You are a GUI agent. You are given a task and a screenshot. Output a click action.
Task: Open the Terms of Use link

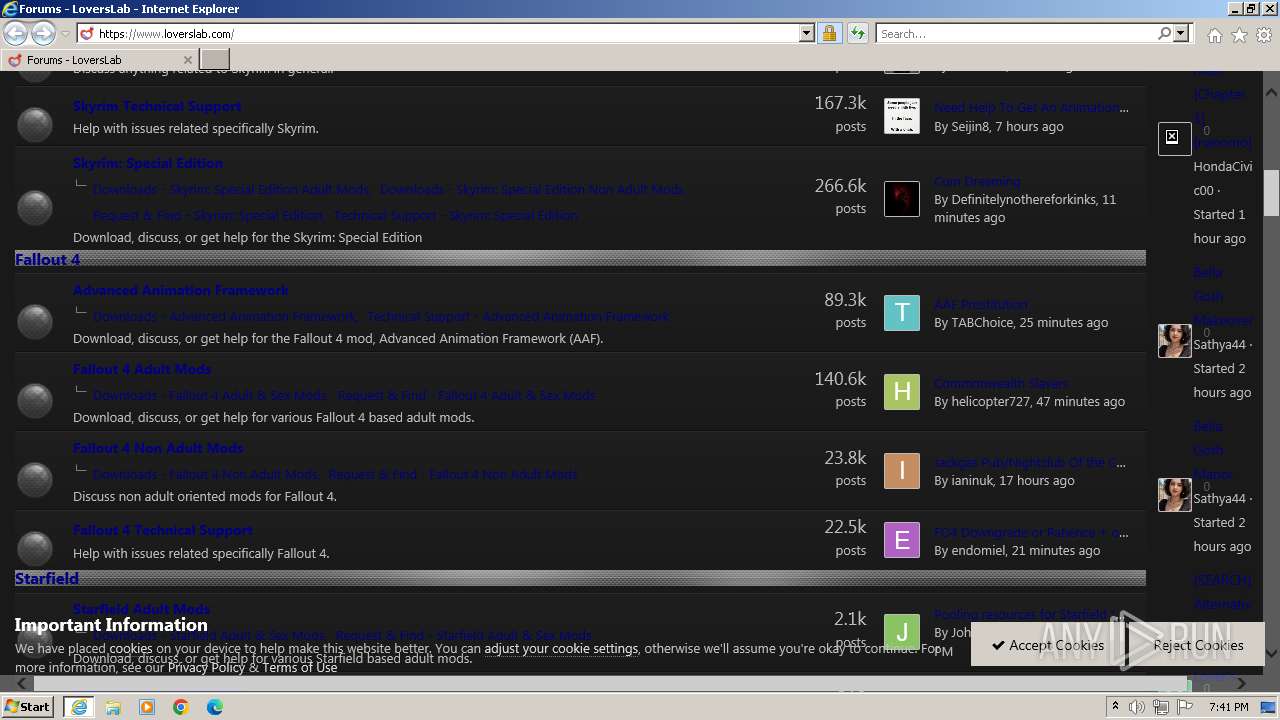(300, 667)
